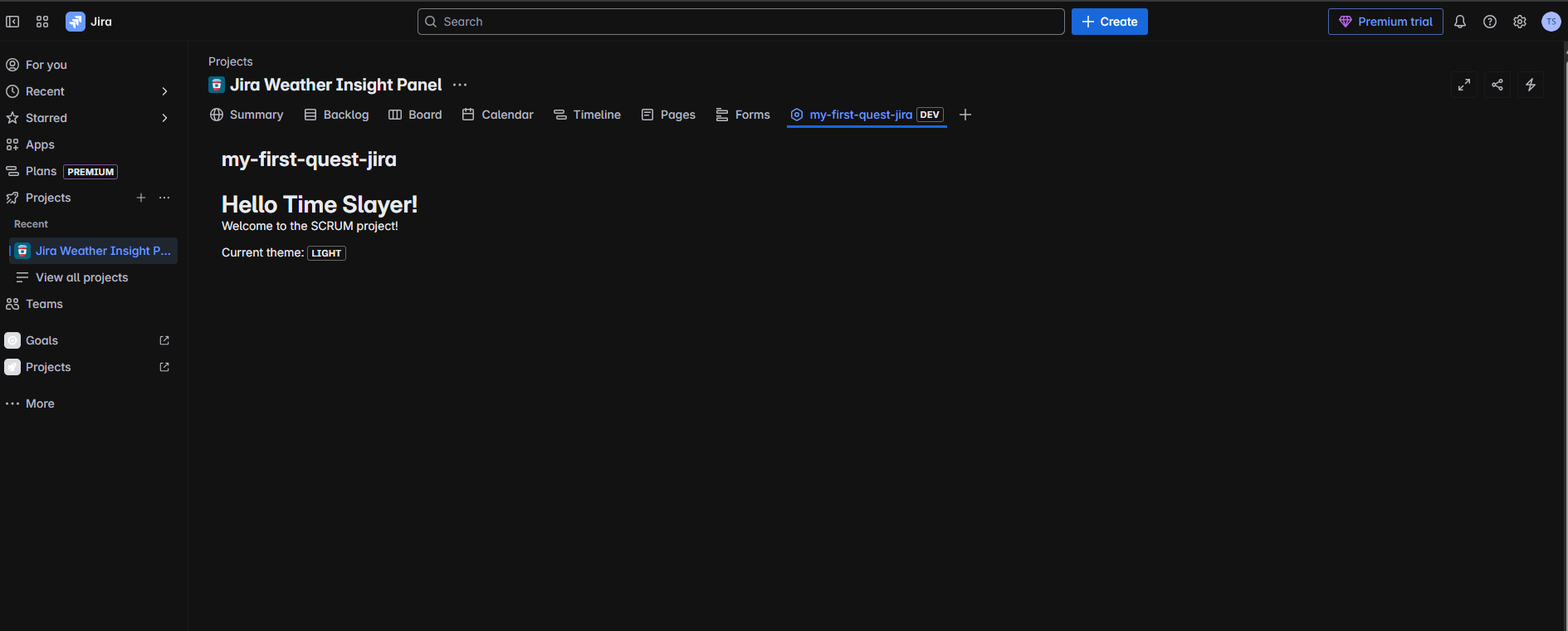Open the automation lightning bolt icon

(1531, 85)
